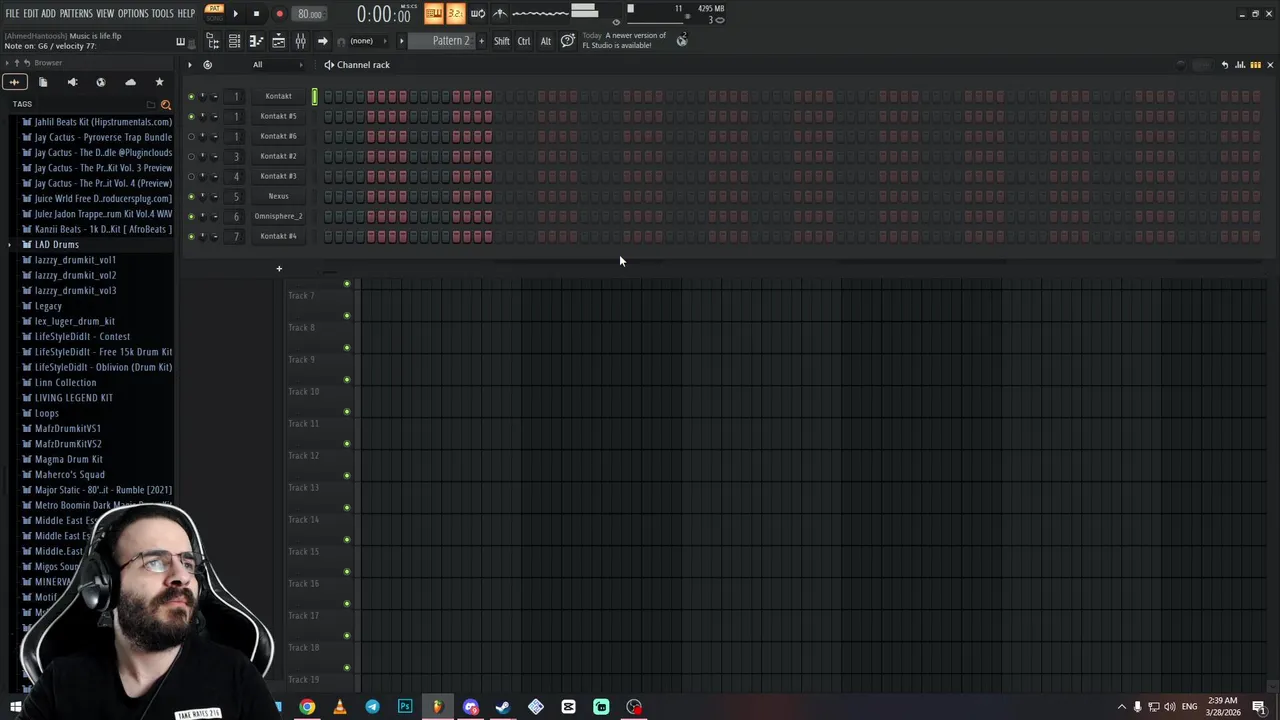Open Steam from the taskbar
This screenshot has width=1280, height=720.
pyautogui.click(x=503, y=707)
